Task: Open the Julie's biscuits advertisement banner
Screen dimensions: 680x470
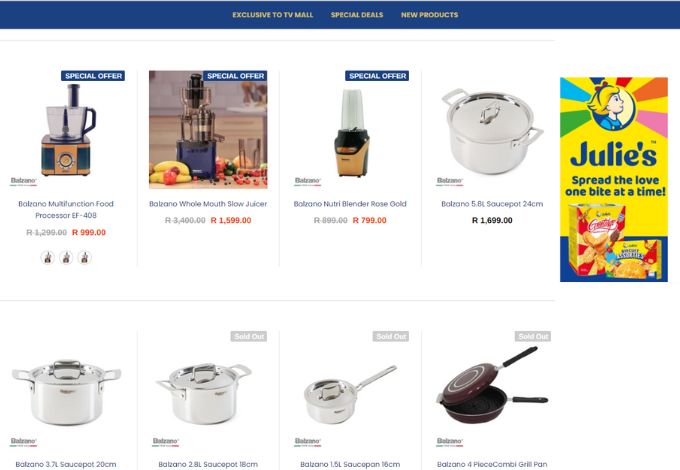Action: tap(614, 180)
